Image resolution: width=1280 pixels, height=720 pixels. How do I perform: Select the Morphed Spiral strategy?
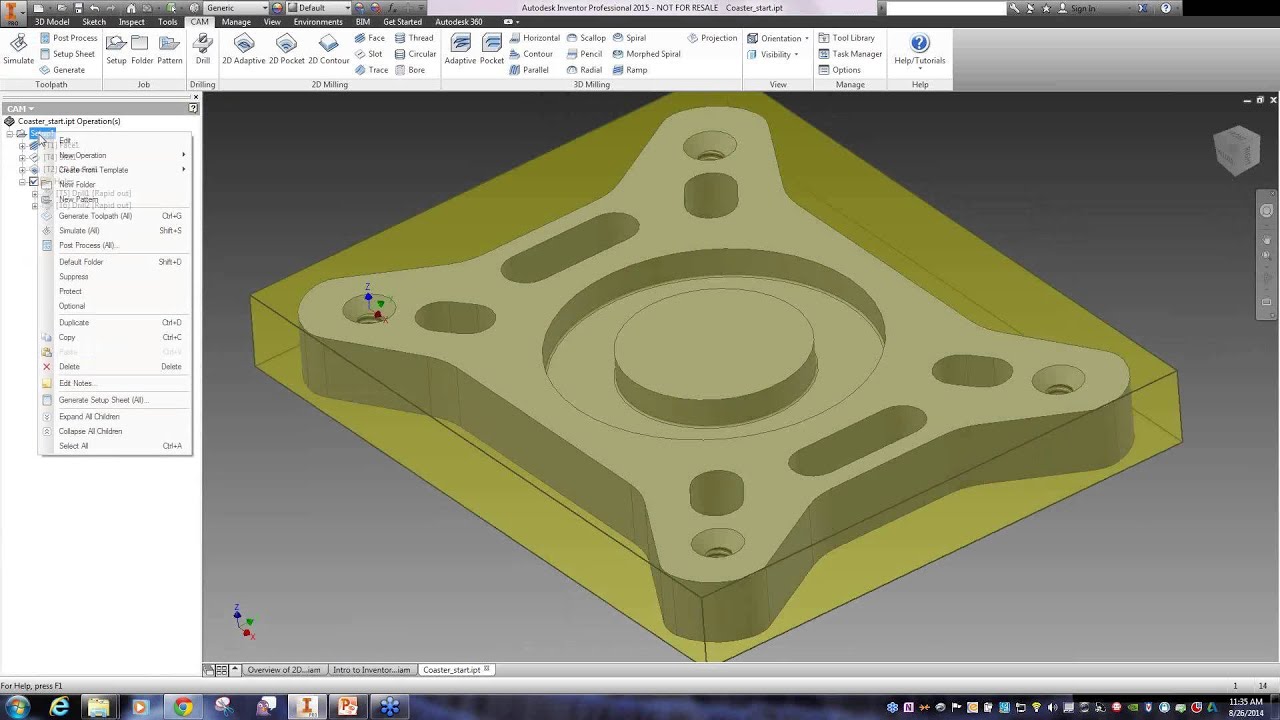[x=647, y=54]
